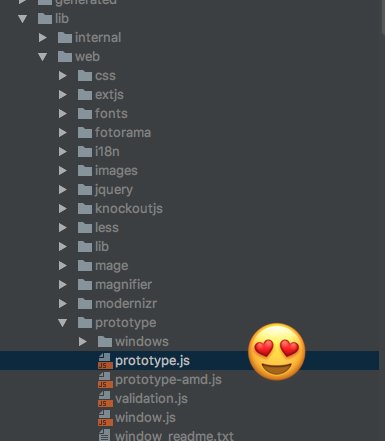
Task: Select the prototype.js file name
Action: (152, 361)
